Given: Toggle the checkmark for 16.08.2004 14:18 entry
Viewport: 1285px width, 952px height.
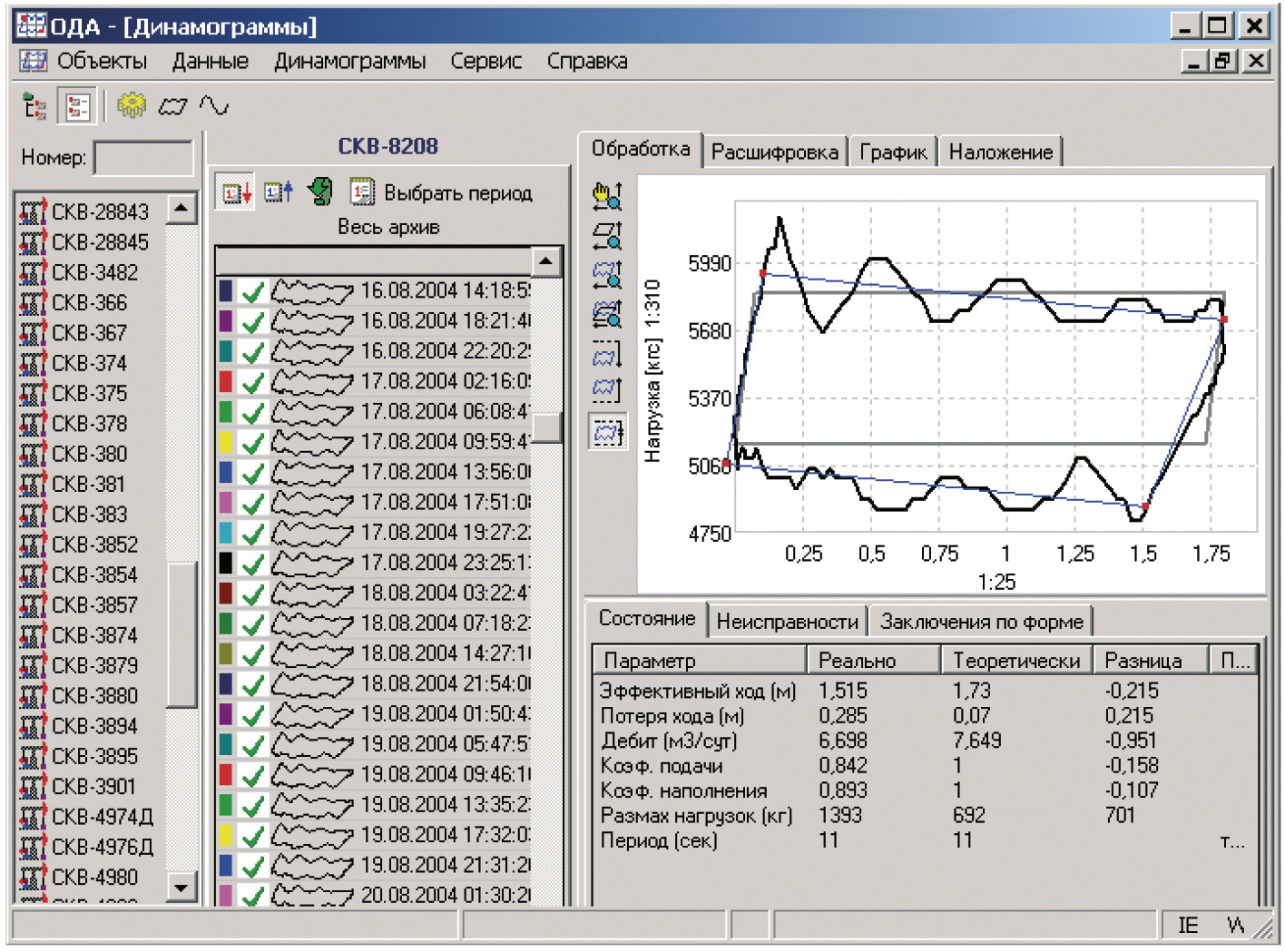Looking at the screenshot, I should [x=253, y=291].
